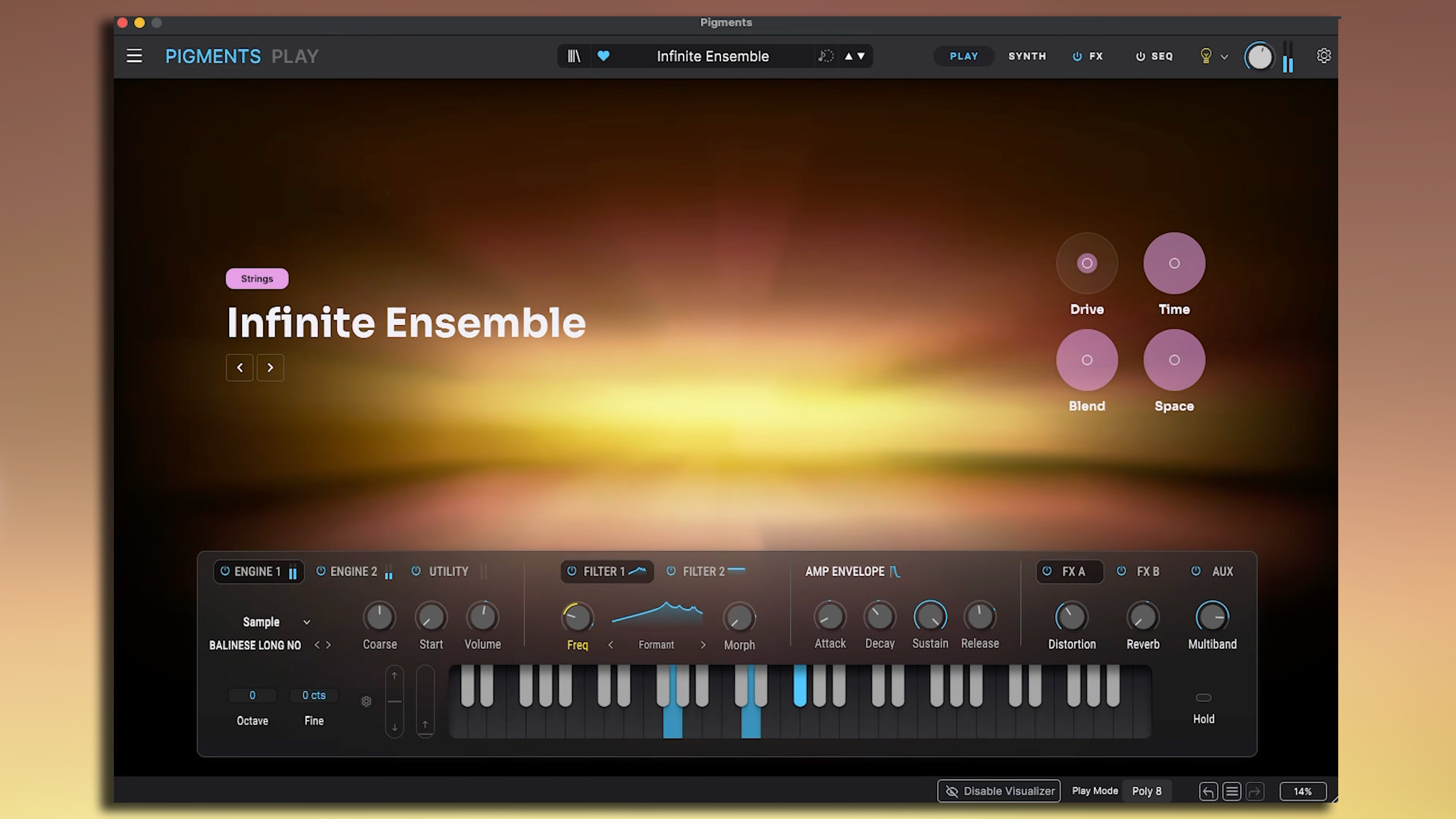Click the engine Volume knob
This screenshot has height=819, width=1456.
point(482,617)
